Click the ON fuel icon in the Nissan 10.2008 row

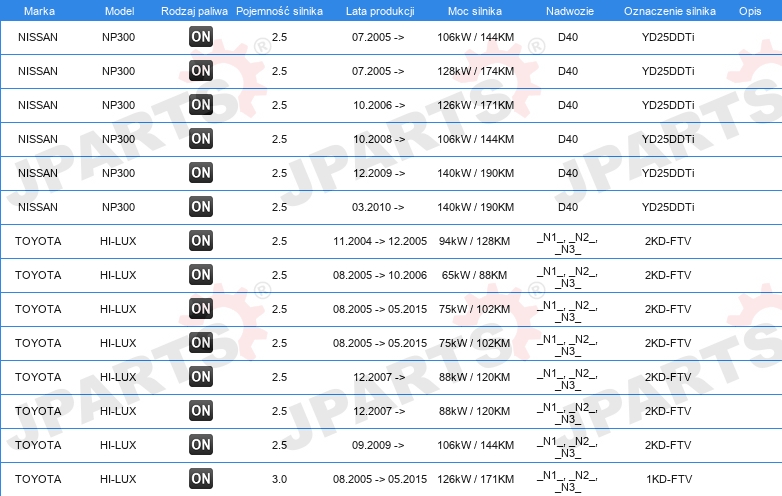(x=201, y=139)
